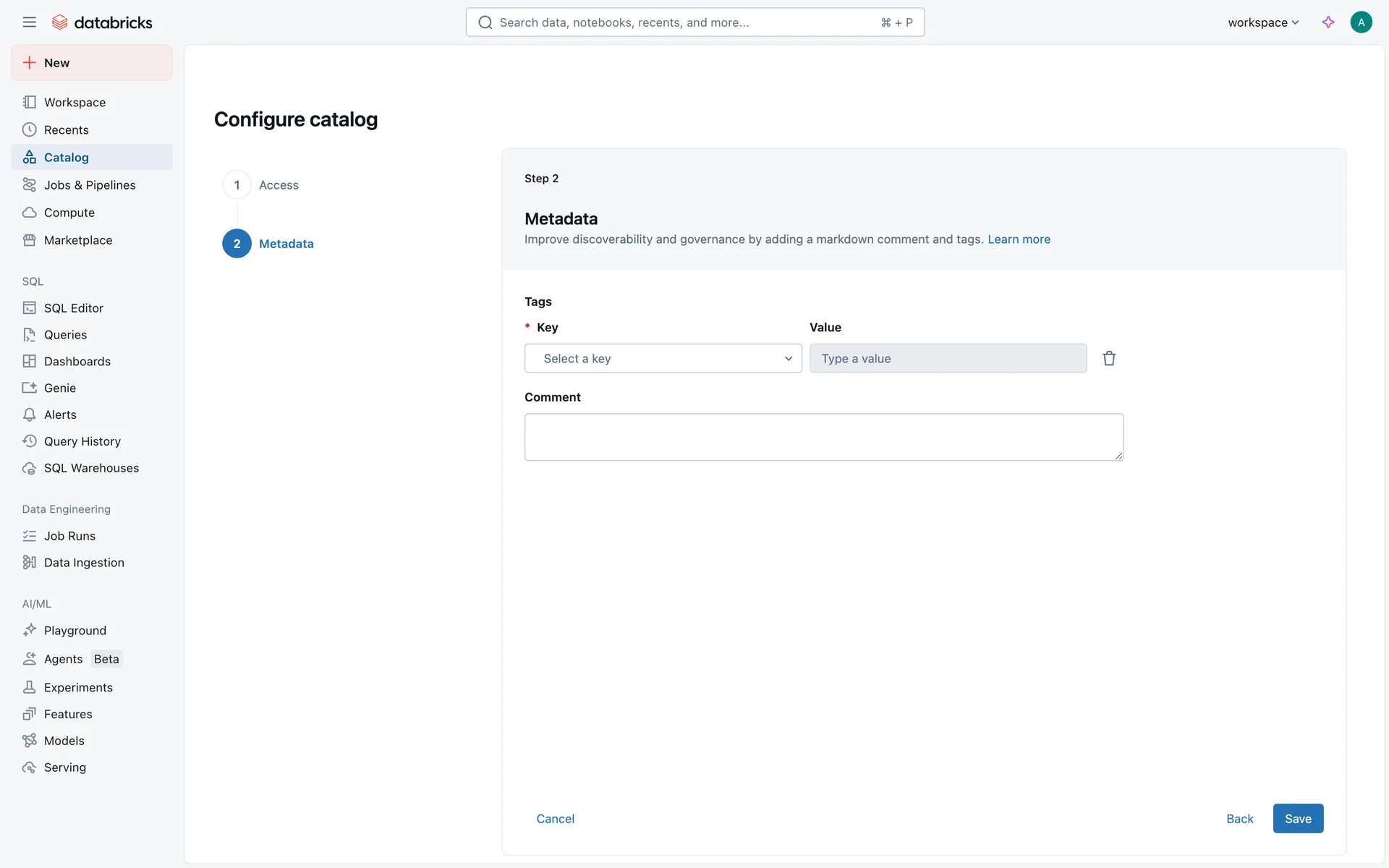Click the New button in sidebar
Viewport: 1389px width, 868px height.
coord(92,63)
